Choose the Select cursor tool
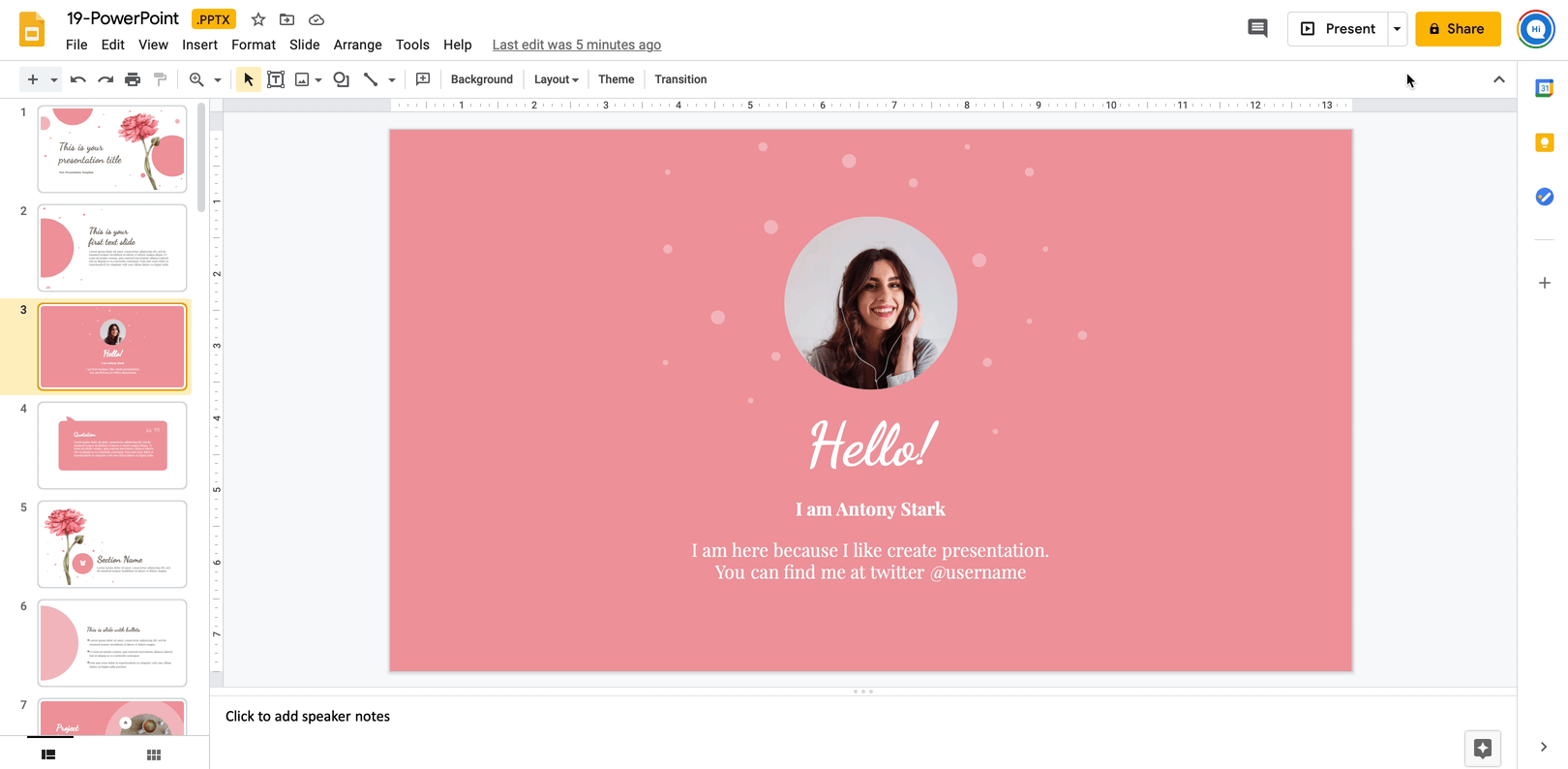 coord(249,79)
